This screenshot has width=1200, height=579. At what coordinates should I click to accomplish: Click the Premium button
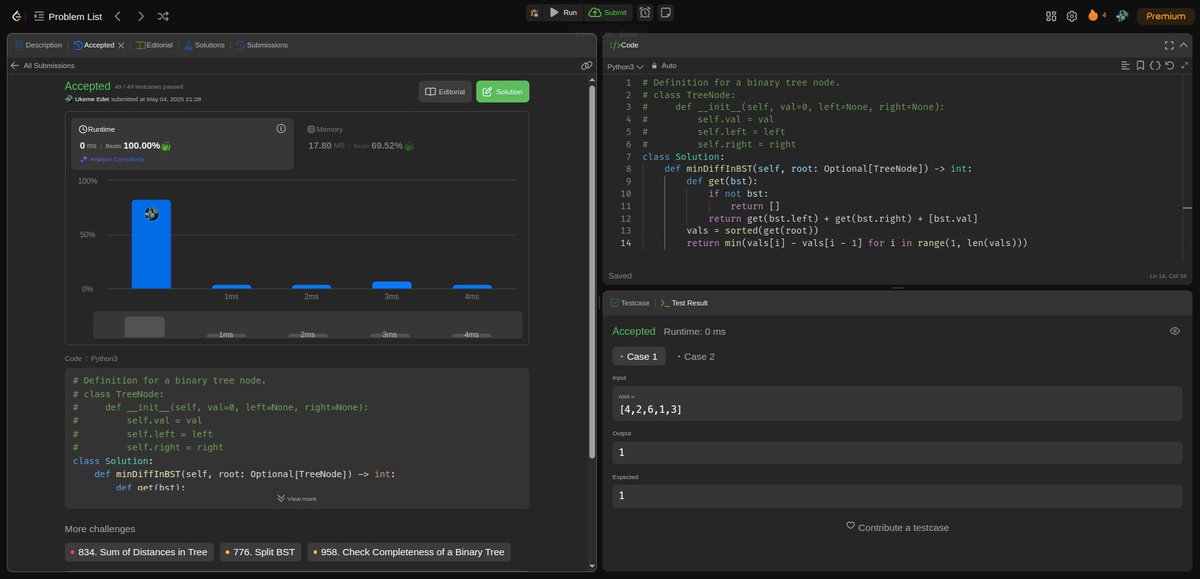[1165, 16]
